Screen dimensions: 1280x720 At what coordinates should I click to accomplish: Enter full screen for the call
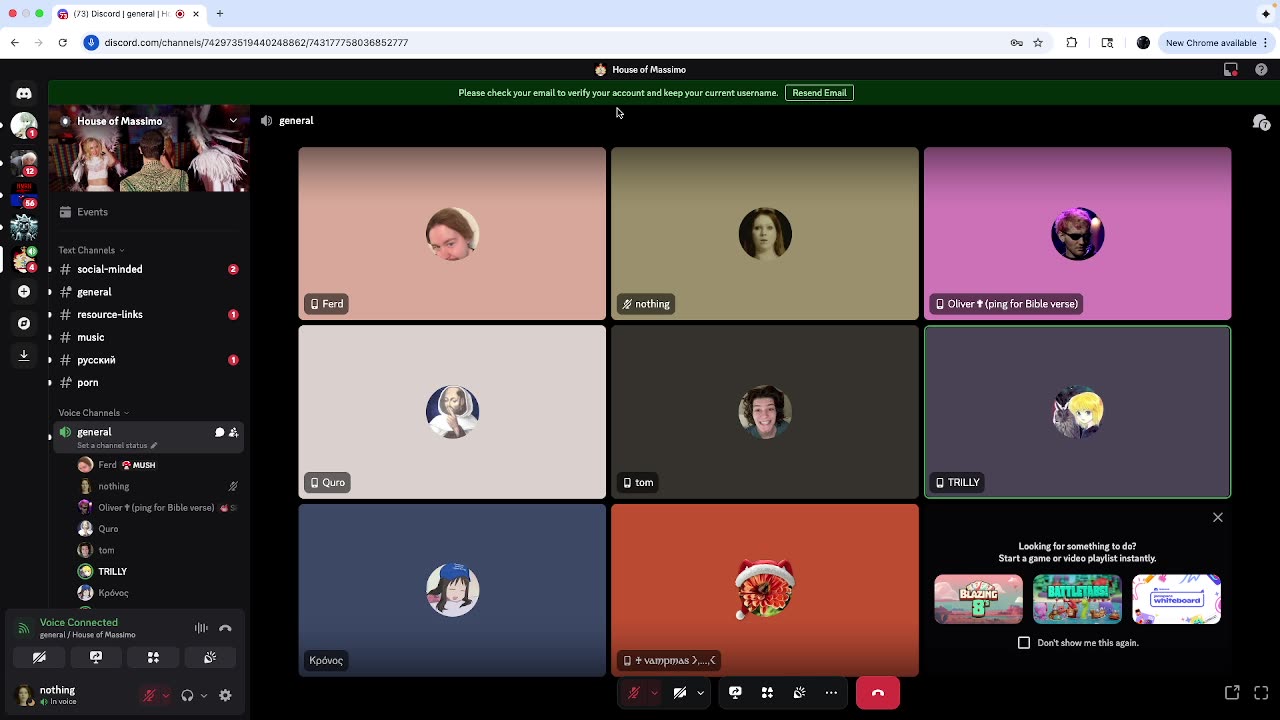pos(1261,692)
